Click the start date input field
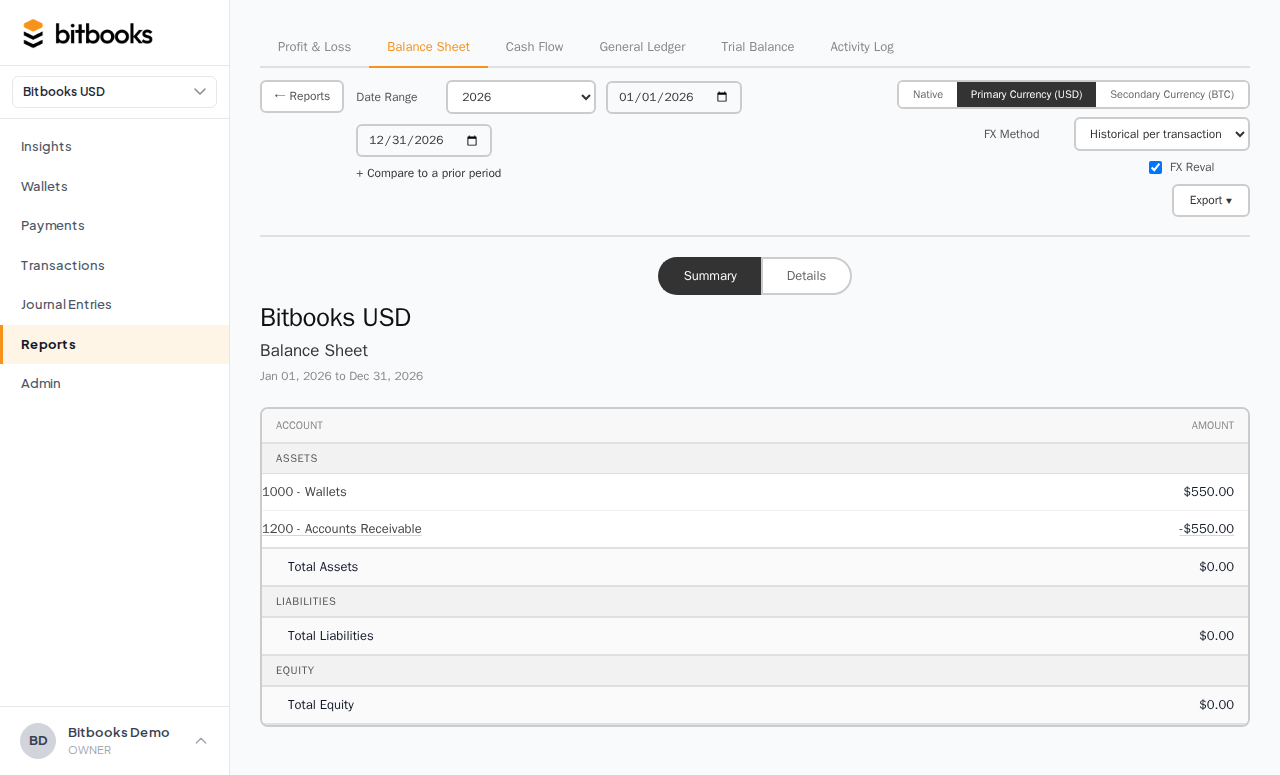1280x775 pixels. point(674,97)
